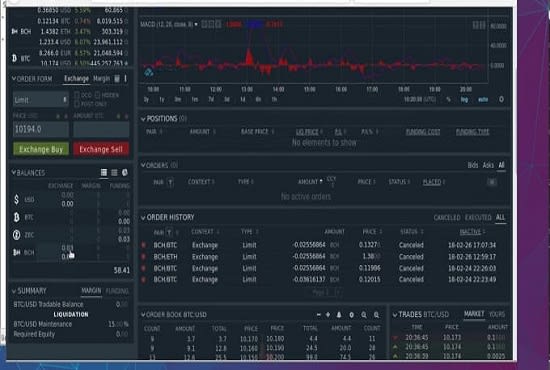This screenshot has width=550, height=370.
Task: Show EXECUTED order history tab
Action: (x=478, y=218)
